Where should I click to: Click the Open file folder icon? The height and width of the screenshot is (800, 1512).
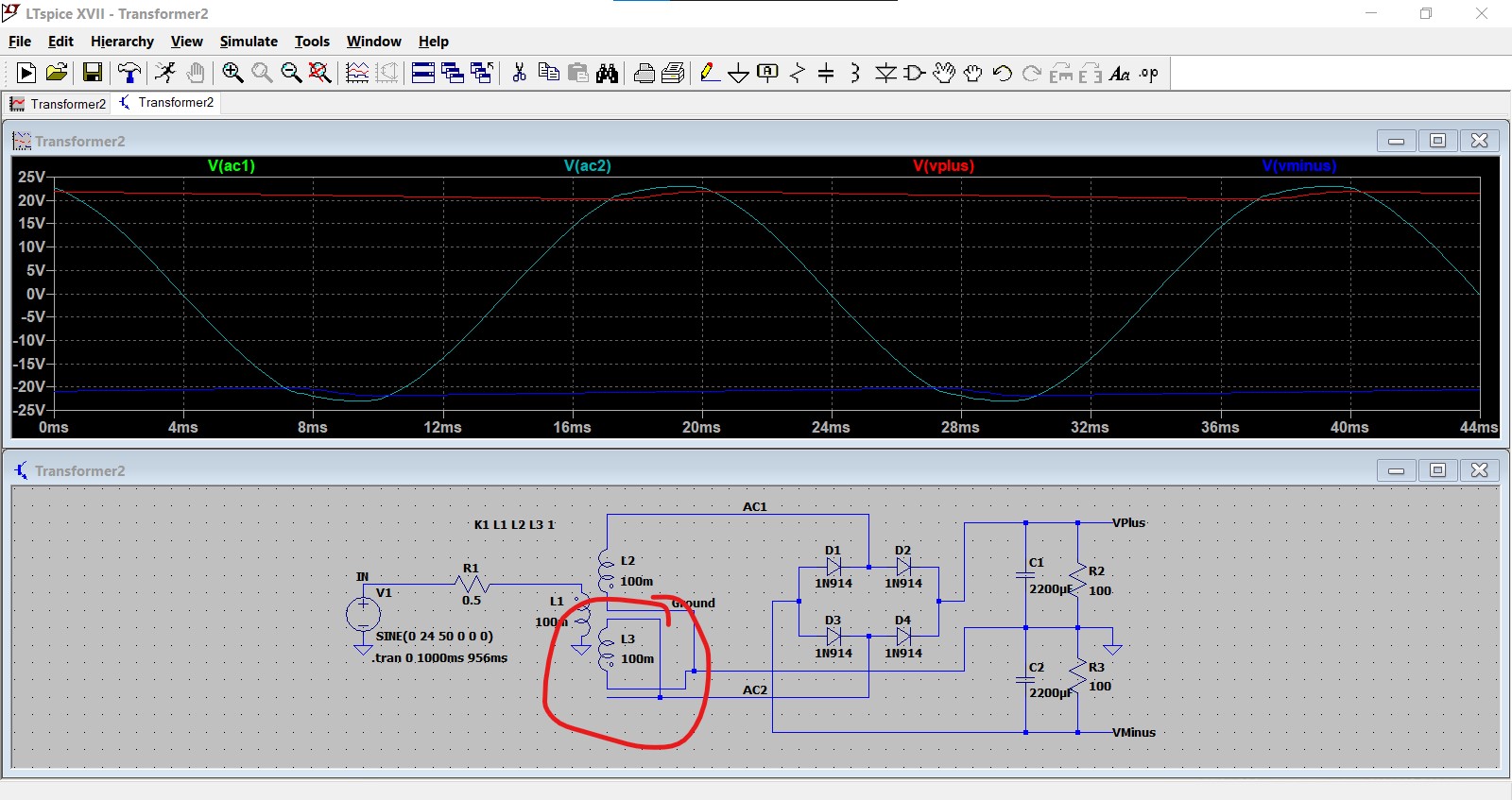point(57,73)
